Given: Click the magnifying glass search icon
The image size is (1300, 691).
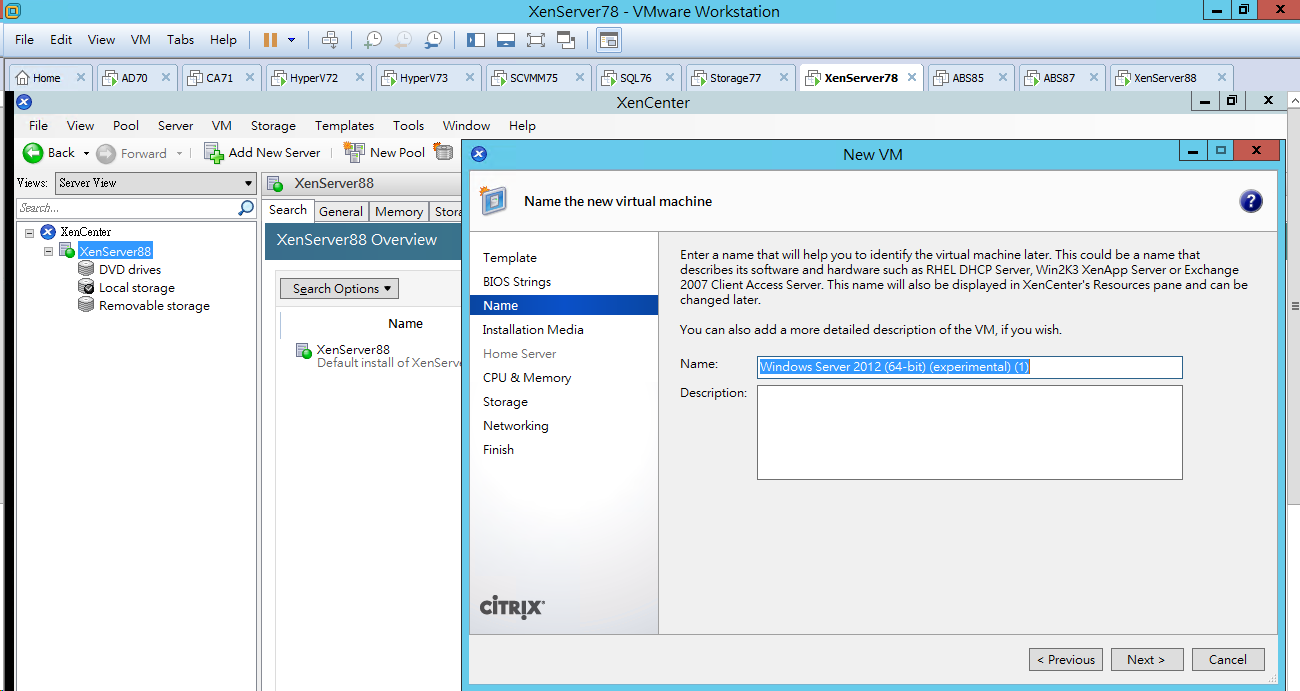Looking at the screenshot, I should [x=246, y=208].
